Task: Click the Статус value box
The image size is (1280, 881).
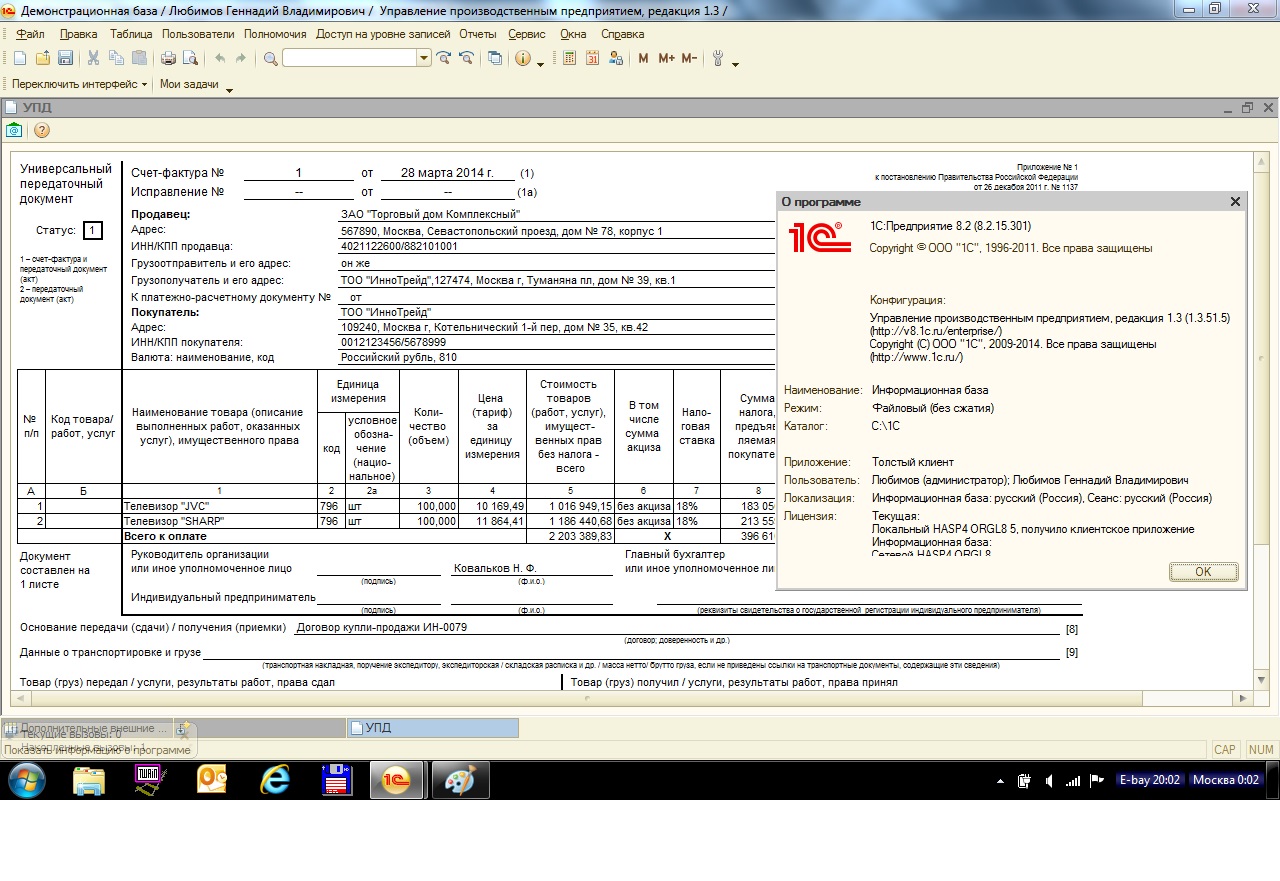Action: point(93,231)
